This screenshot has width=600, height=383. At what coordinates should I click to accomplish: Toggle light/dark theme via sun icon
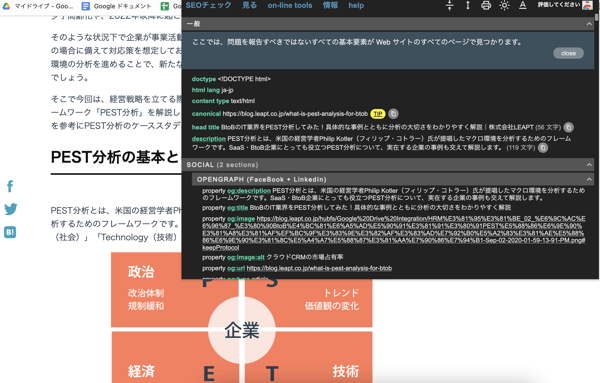pyautogui.click(x=504, y=5)
